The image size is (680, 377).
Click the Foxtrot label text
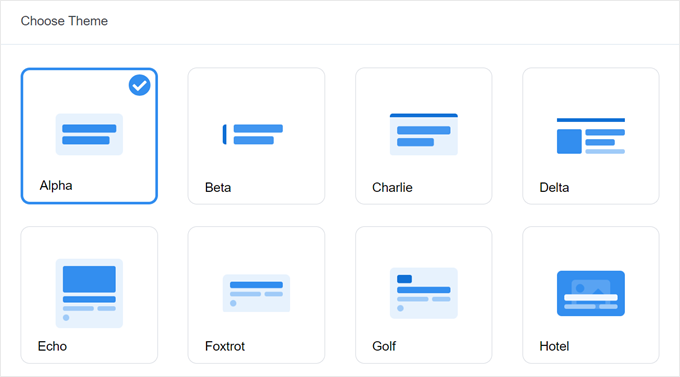point(225,346)
